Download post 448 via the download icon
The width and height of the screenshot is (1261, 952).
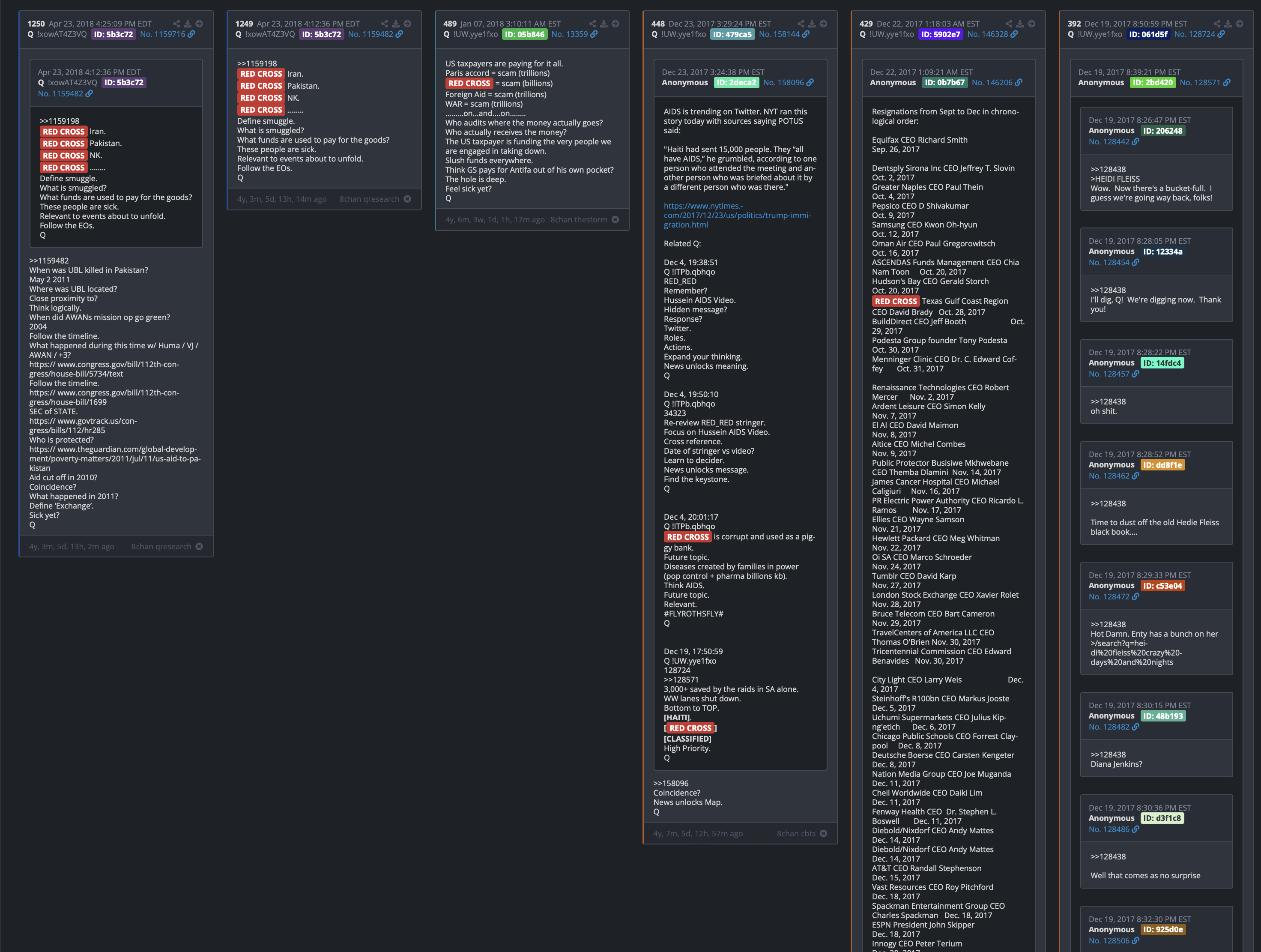(812, 24)
